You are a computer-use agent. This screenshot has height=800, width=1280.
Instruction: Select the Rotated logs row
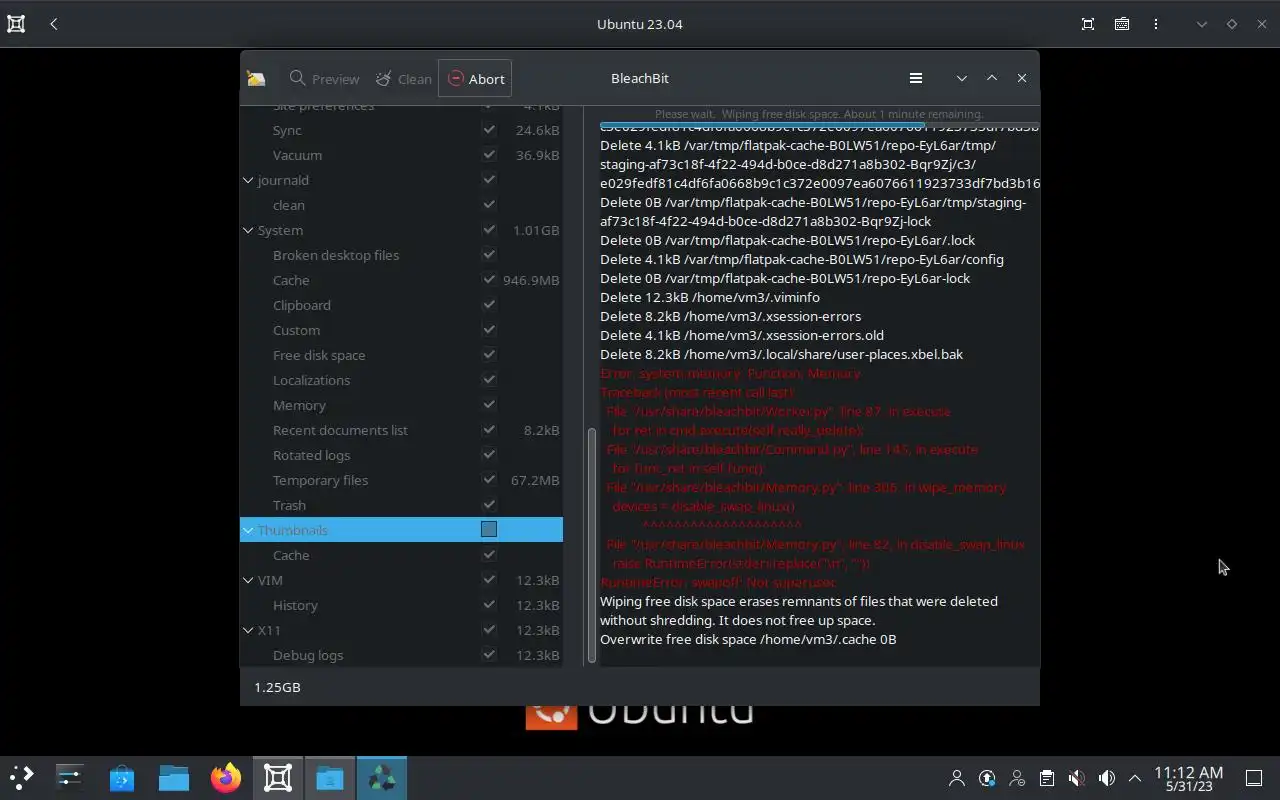[401, 455]
